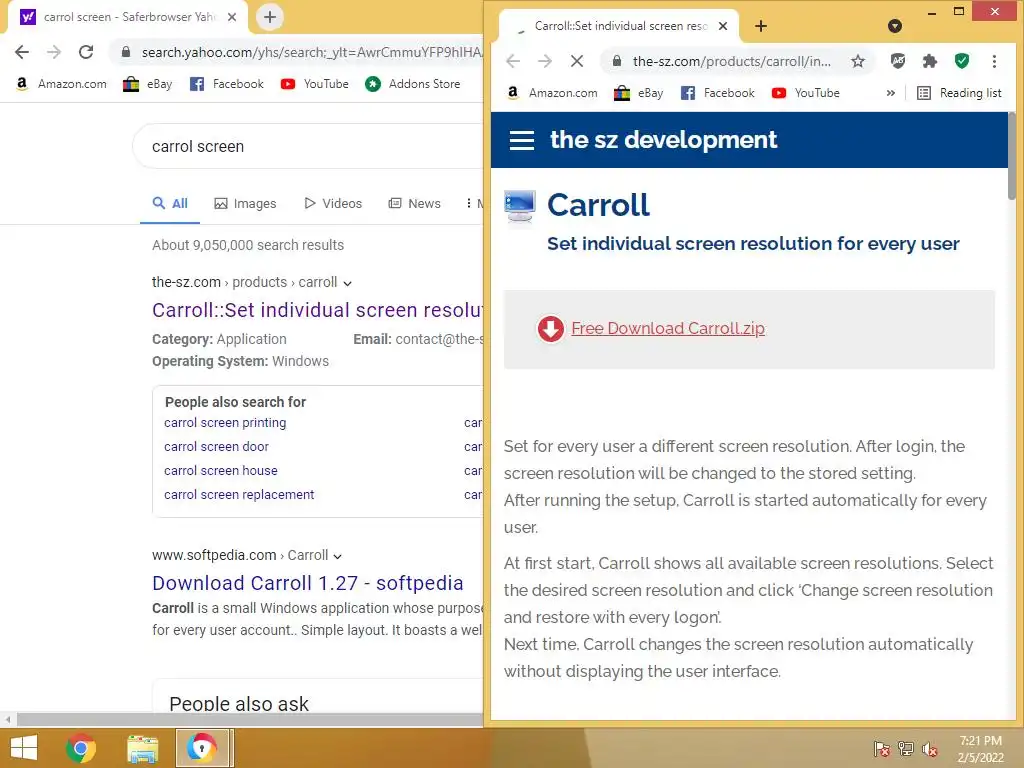Image resolution: width=1024 pixels, height=768 pixels.
Task: Search for carrol screen replacement
Action: pos(239,495)
